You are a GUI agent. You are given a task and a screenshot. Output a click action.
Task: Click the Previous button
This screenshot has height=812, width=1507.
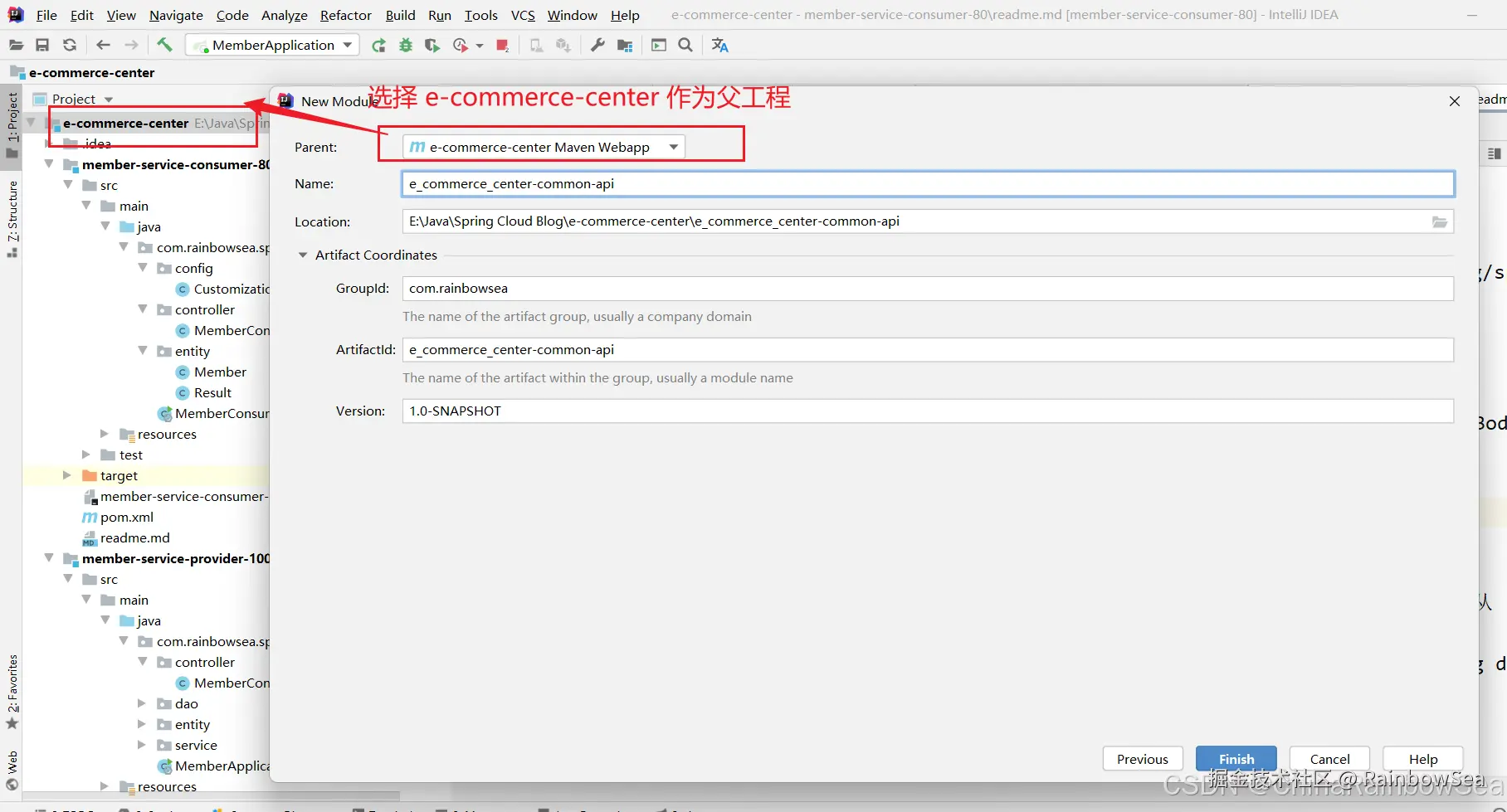tap(1143, 759)
